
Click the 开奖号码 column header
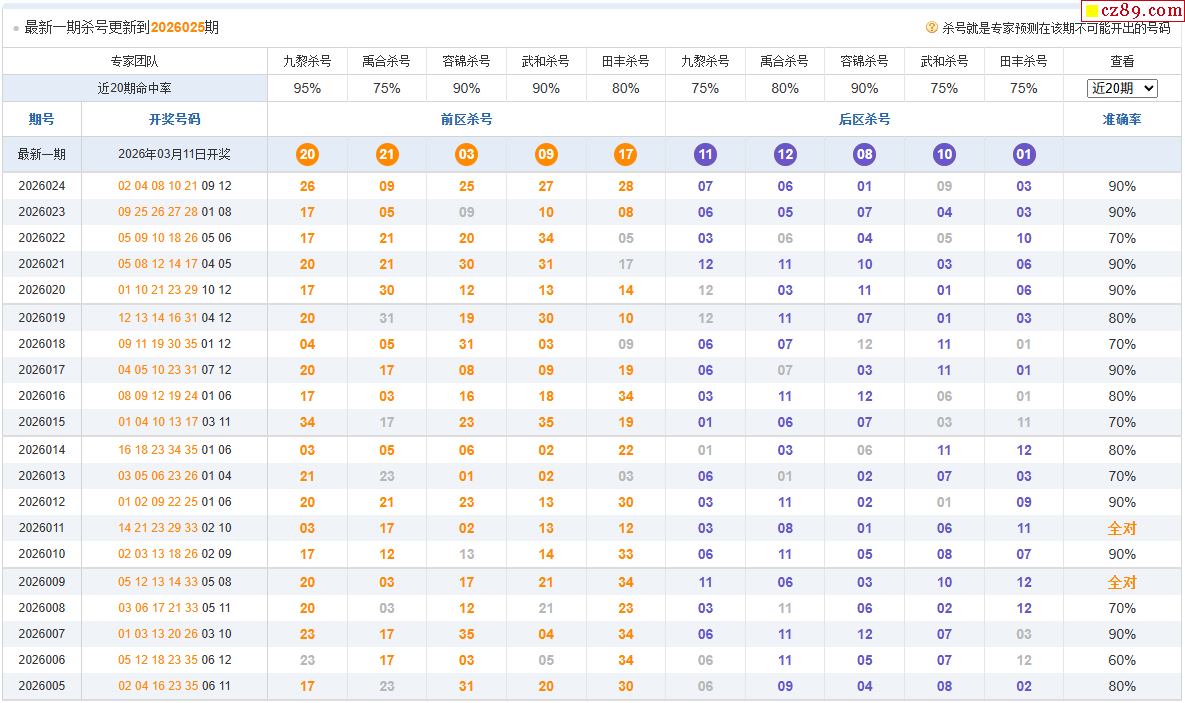[174, 119]
